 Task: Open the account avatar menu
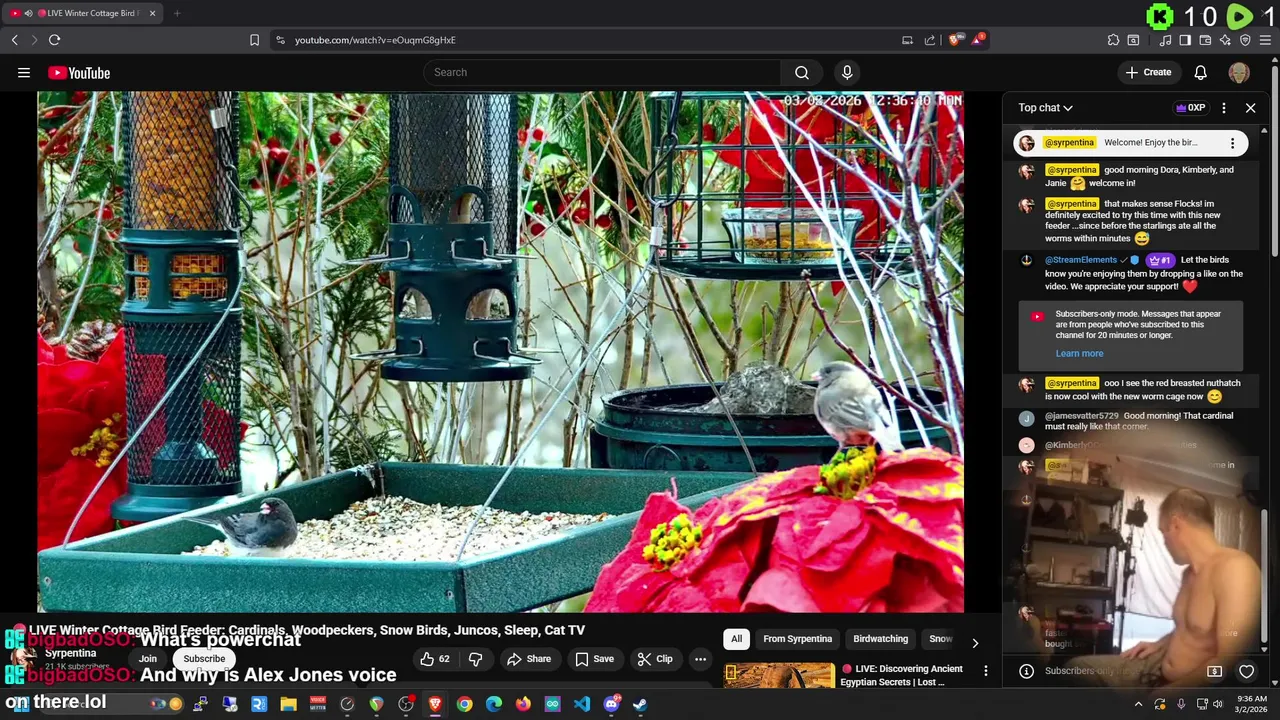click(1239, 72)
